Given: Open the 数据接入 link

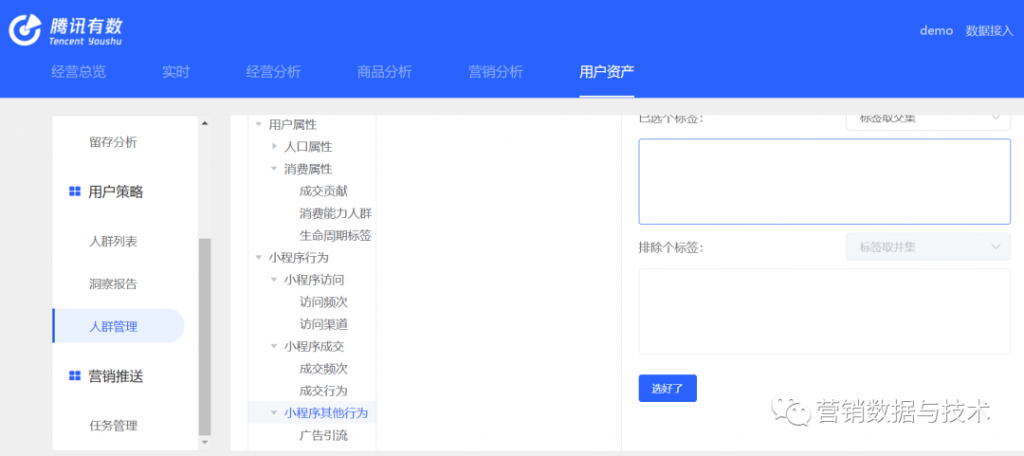Looking at the screenshot, I should pyautogui.click(x=988, y=31).
